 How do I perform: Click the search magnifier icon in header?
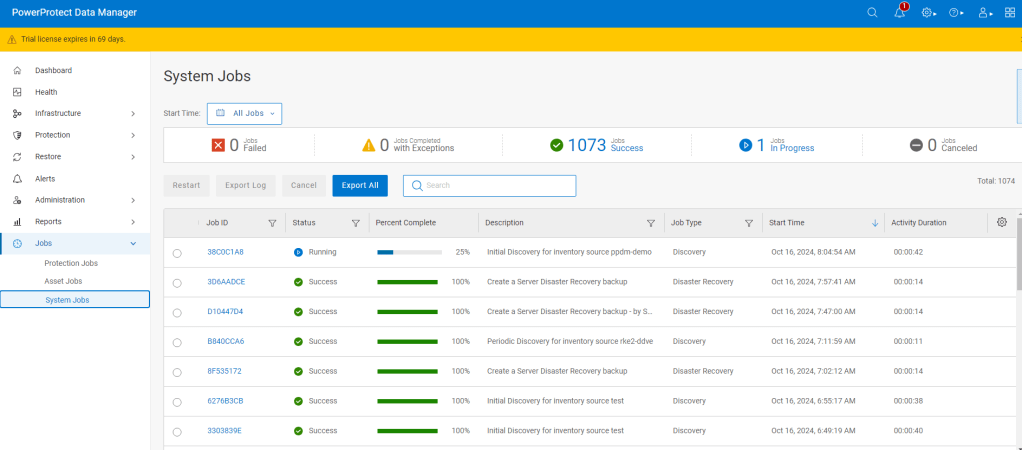click(872, 12)
